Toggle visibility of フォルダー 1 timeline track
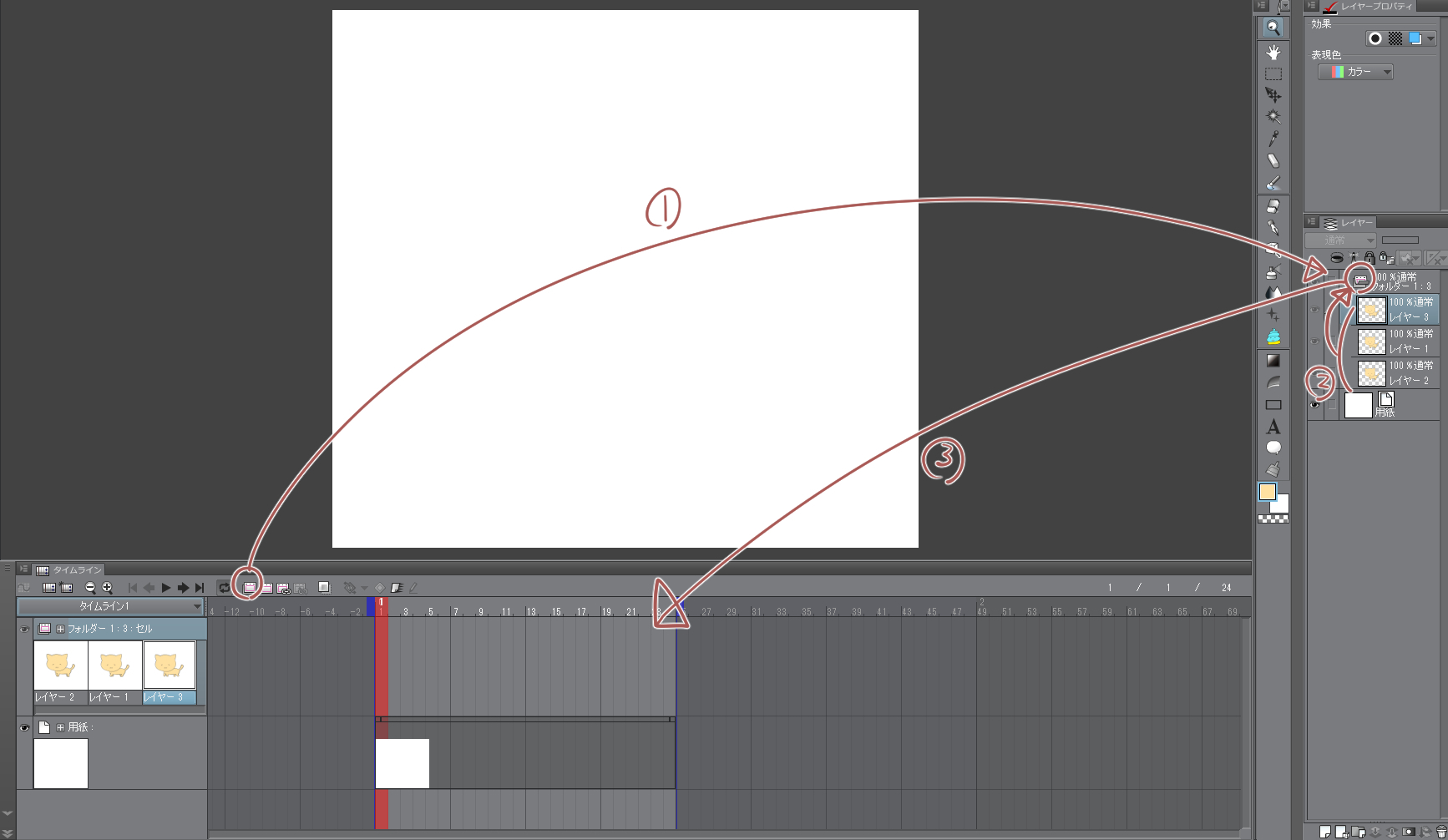Screen dimensions: 1448x840 (24, 629)
